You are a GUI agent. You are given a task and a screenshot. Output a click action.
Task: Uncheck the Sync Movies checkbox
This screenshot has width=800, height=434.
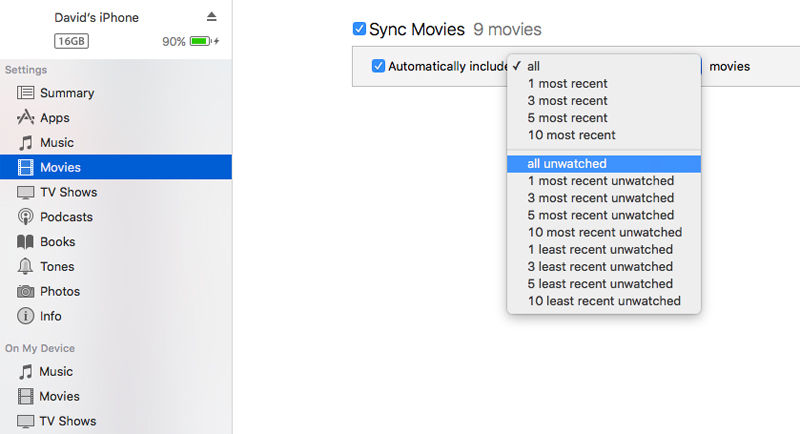point(359,29)
